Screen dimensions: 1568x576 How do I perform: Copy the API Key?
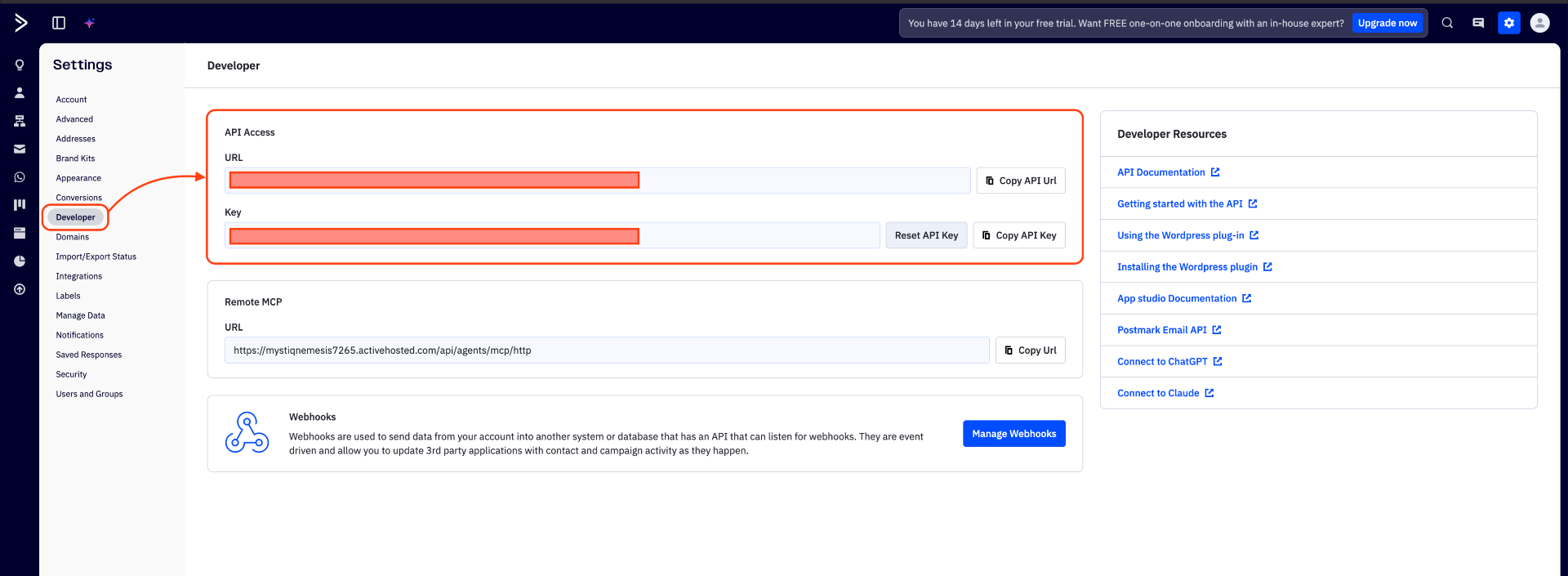[x=1019, y=235]
